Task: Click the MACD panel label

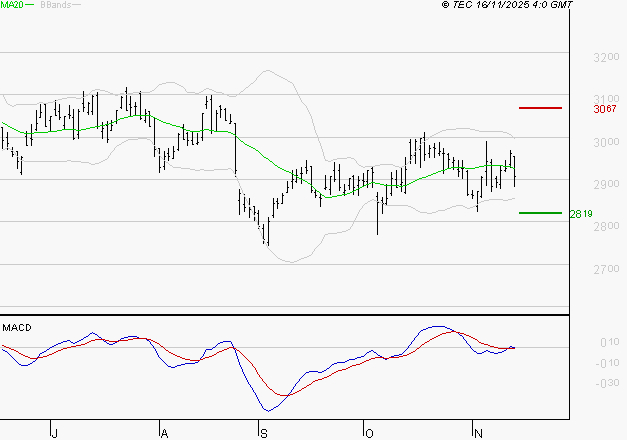Action: point(17,328)
